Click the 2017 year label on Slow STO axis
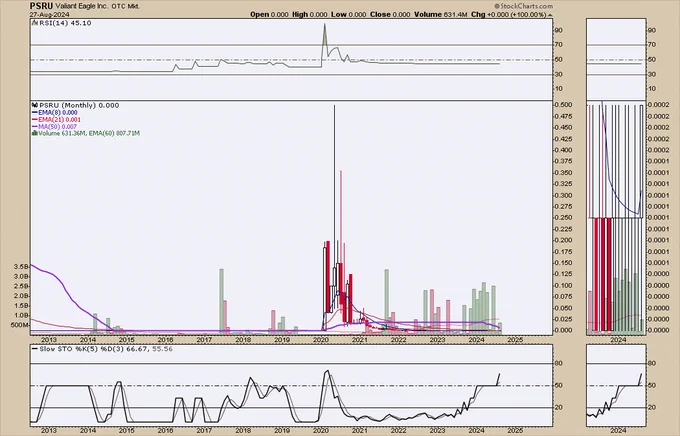 point(204,431)
